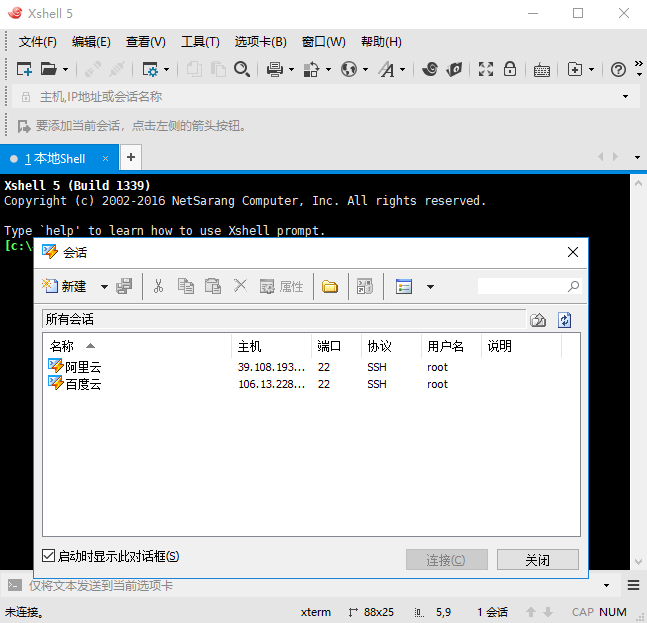Open the 查看(V) menu
The width and height of the screenshot is (647, 623).
click(146, 42)
